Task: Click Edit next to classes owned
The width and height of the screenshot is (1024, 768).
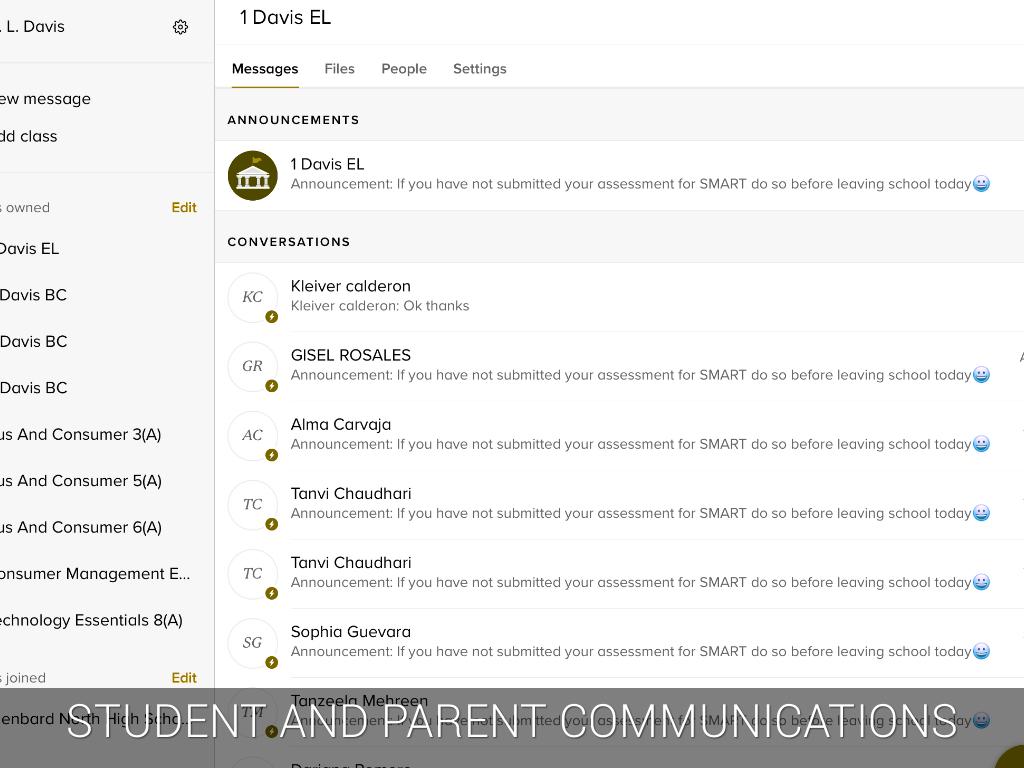Action: (184, 207)
